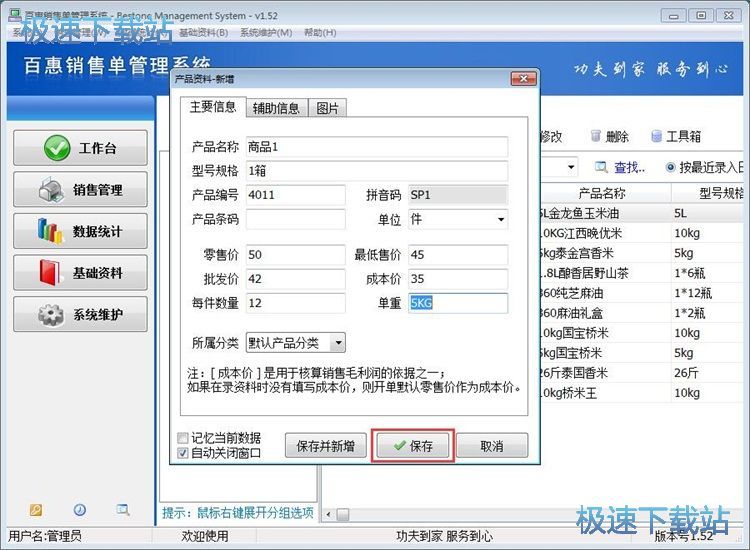This screenshot has height=550, width=750.
Task: Expand the 所属分类 category dropdown
Action: [x=339, y=342]
